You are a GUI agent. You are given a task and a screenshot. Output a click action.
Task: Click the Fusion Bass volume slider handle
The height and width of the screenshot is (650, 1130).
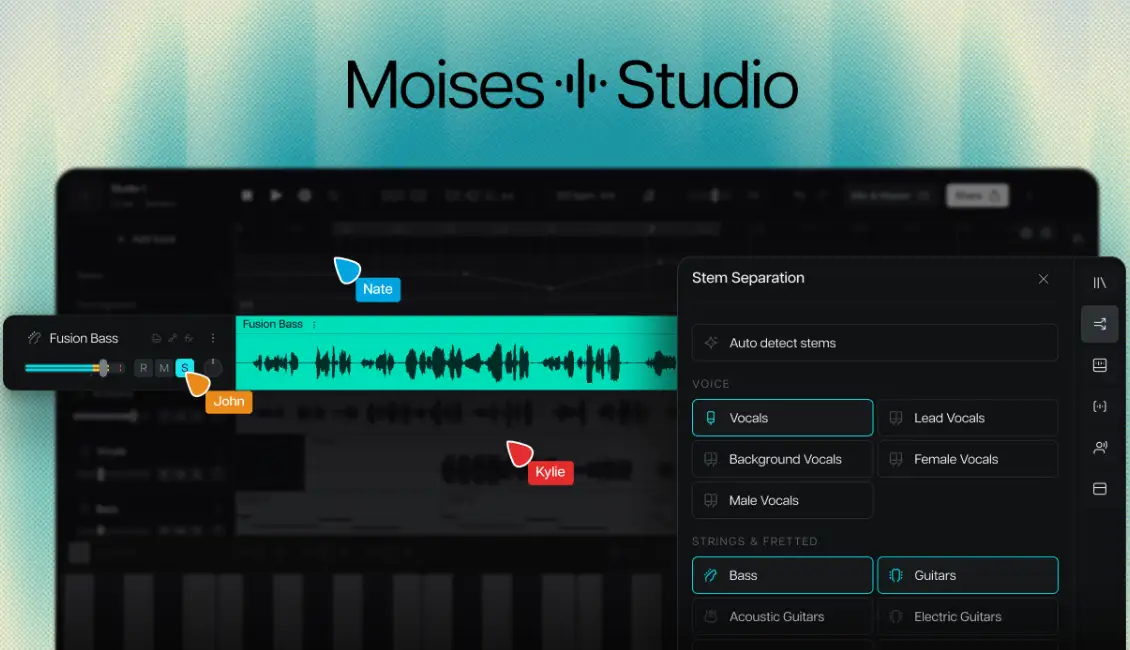[103, 368]
